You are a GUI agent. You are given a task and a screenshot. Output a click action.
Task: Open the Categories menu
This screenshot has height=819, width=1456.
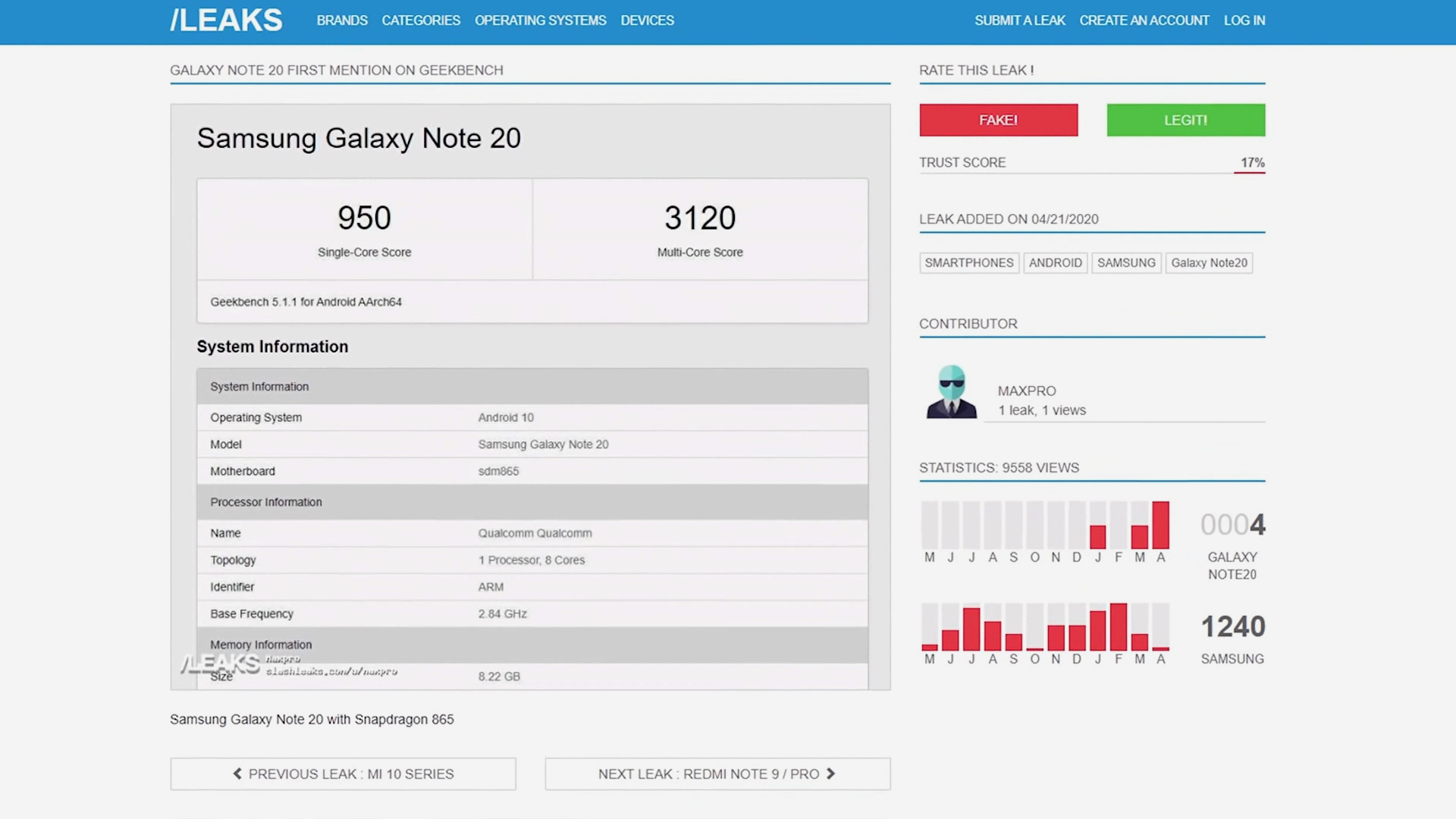[x=421, y=20]
